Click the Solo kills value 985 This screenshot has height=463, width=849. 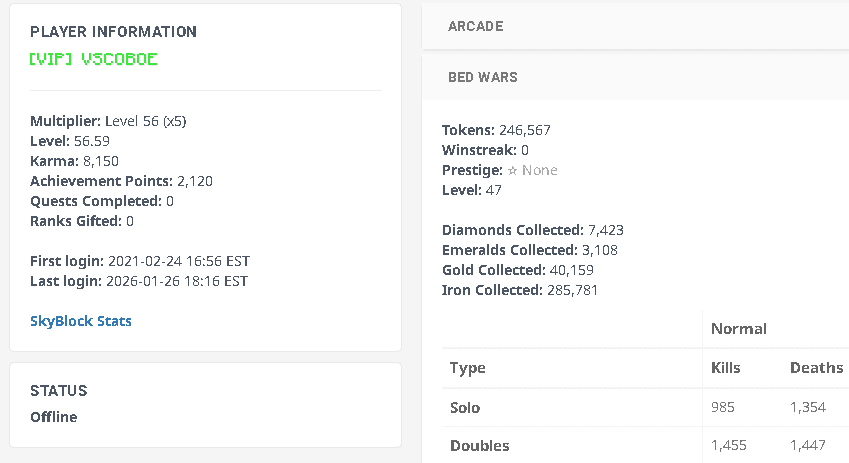coord(723,408)
